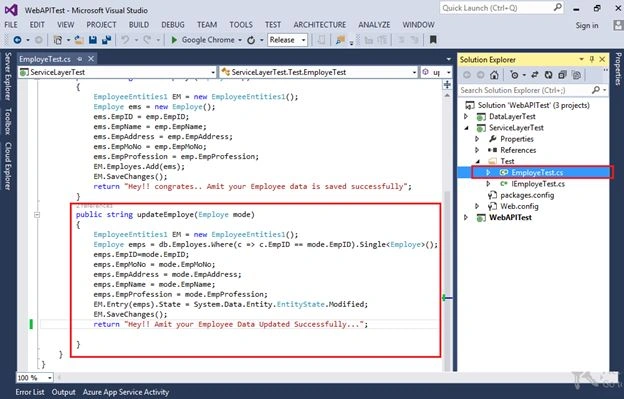Toggle auto-hide pin on Solution Explorer
The image size is (624, 399).
coord(592,59)
